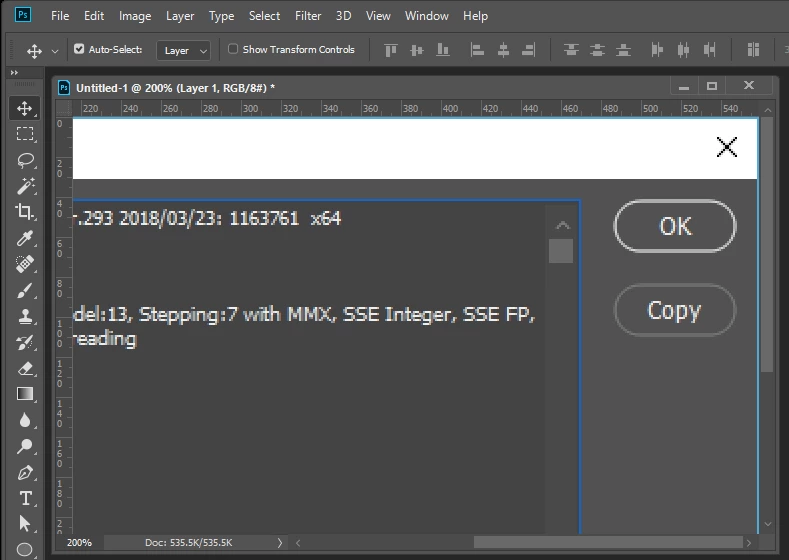Open the Type menu
This screenshot has width=789, height=560.
[221, 16]
